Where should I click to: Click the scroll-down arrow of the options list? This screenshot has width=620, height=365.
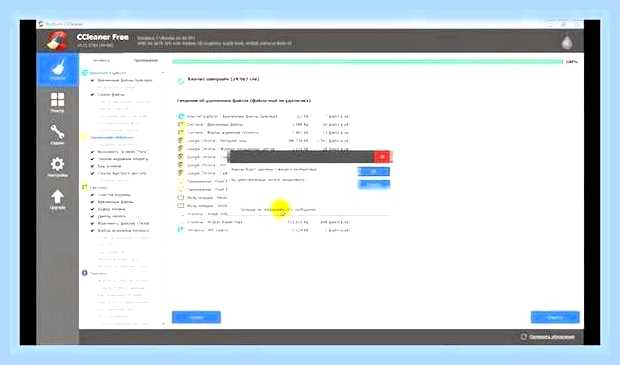click(x=163, y=323)
